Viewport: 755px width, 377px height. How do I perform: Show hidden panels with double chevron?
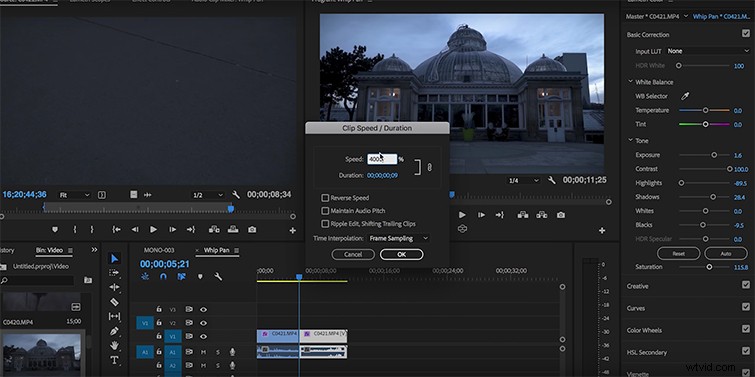(x=94, y=249)
